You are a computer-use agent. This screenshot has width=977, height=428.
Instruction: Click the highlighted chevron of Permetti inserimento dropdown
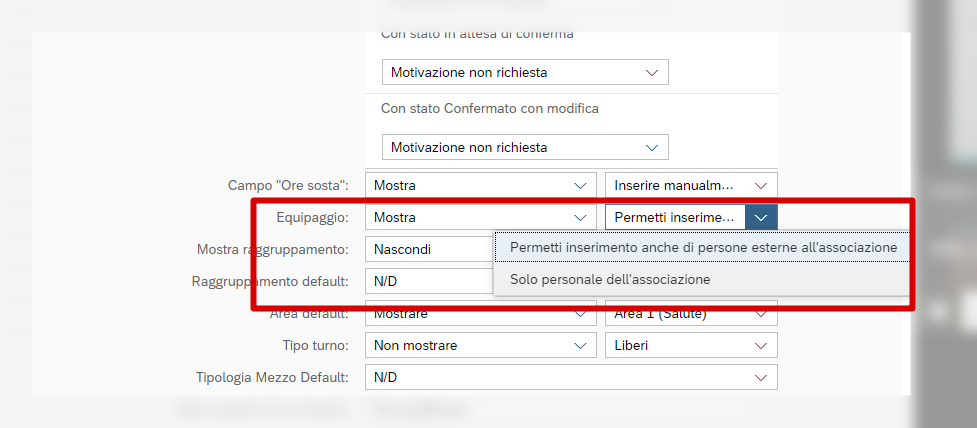point(761,217)
